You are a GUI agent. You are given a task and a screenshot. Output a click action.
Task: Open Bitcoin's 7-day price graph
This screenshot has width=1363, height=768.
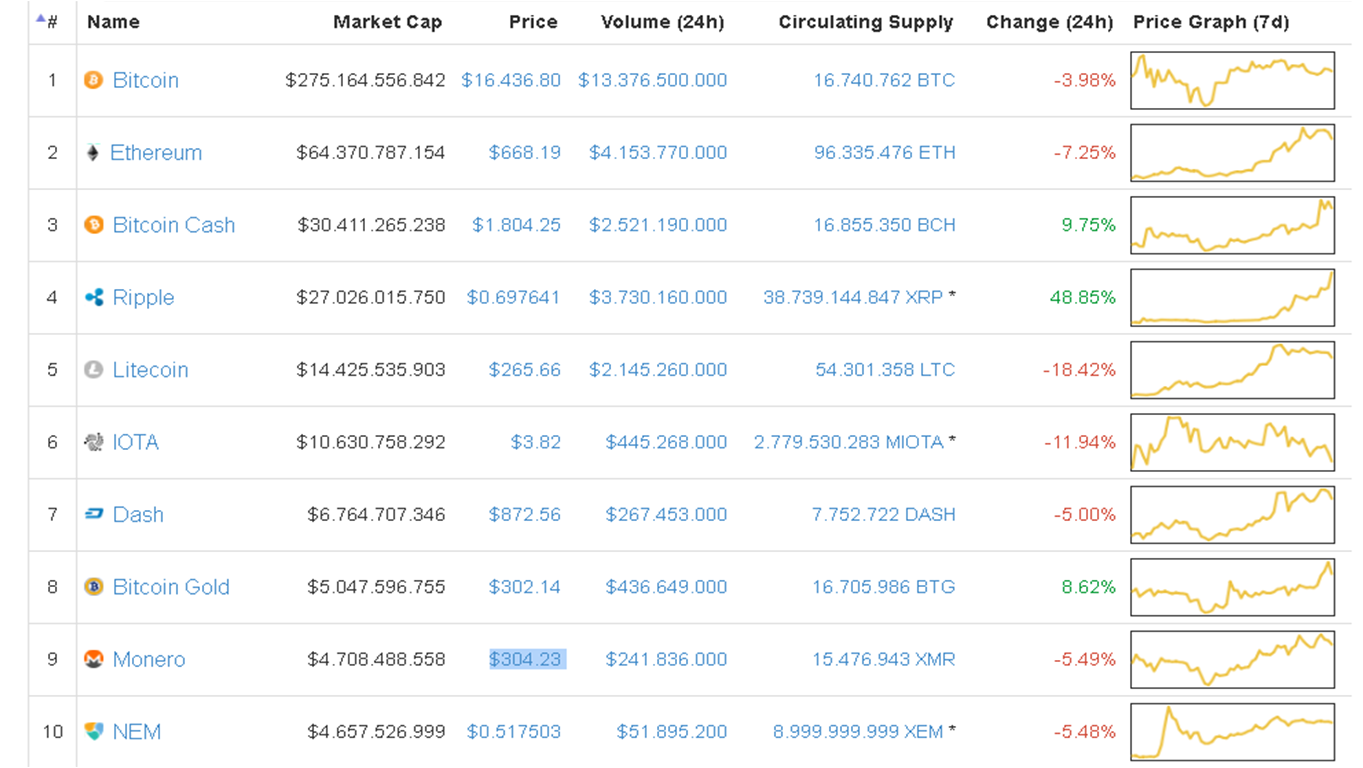(x=1233, y=80)
